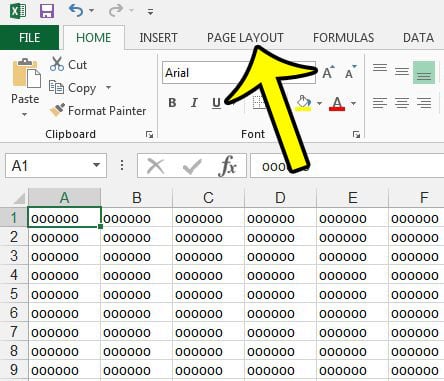Decrease font size with small A icon
Screen dimensions: 444x381
350,72
